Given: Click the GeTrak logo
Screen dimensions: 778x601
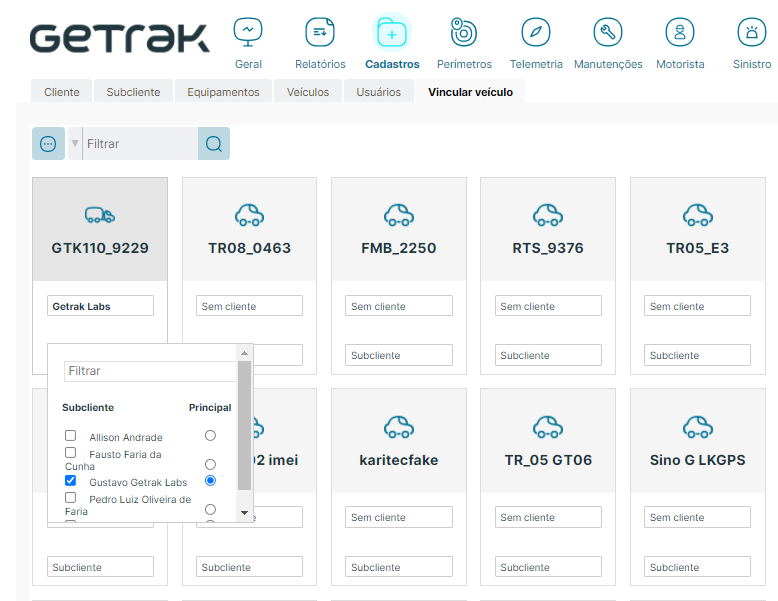Looking at the screenshot, I should 120,38.
